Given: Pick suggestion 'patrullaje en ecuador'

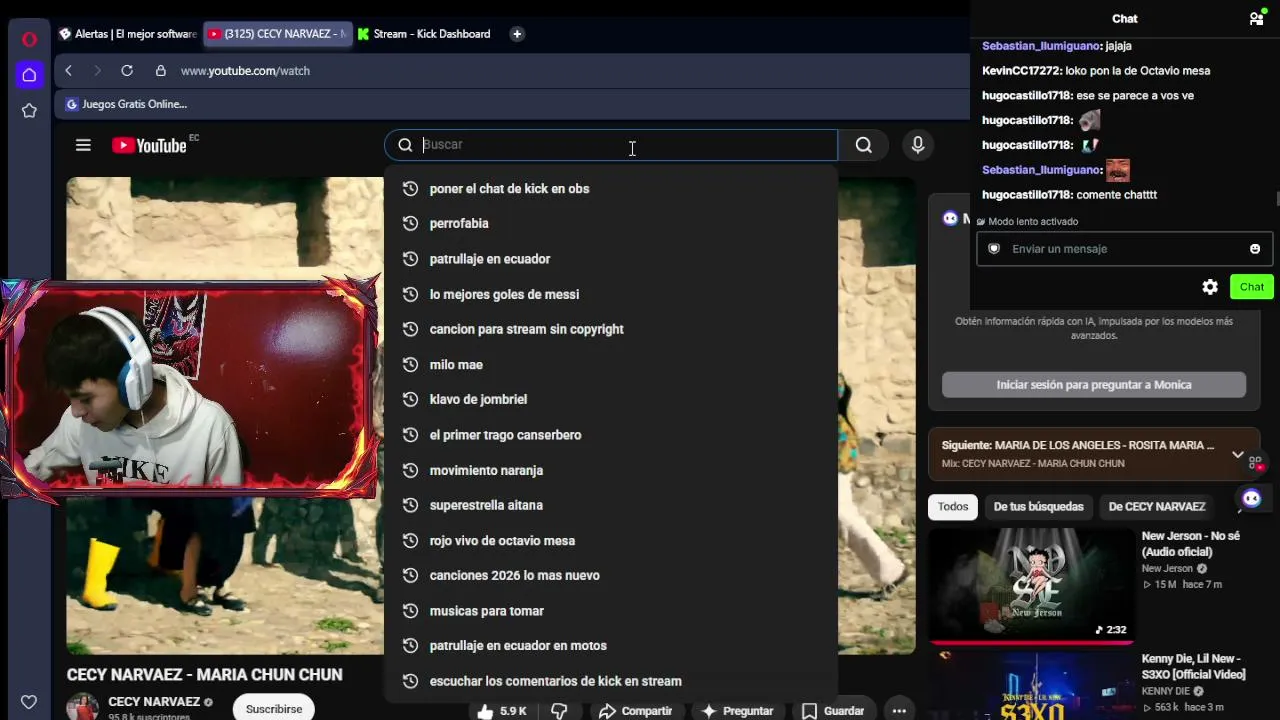Looking at the screenshot, I should (611, 259).
